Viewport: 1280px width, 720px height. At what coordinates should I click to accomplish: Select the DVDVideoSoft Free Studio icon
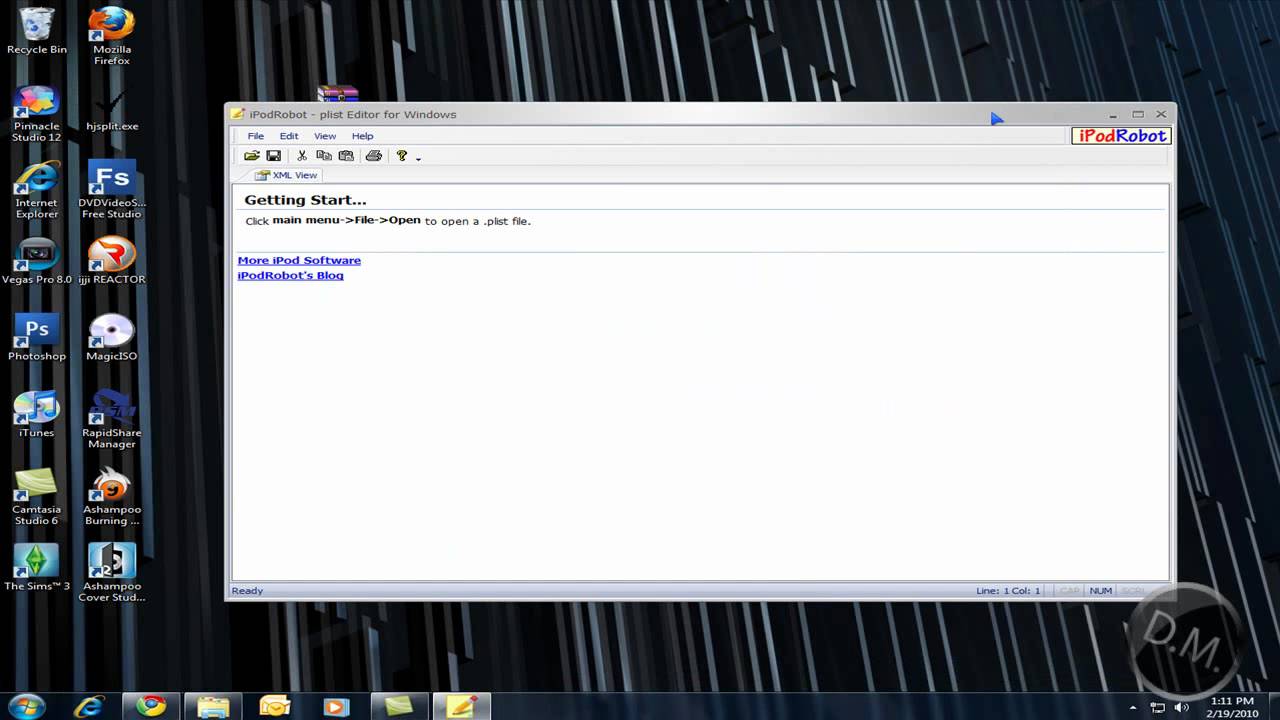click(x=112, y=190)
